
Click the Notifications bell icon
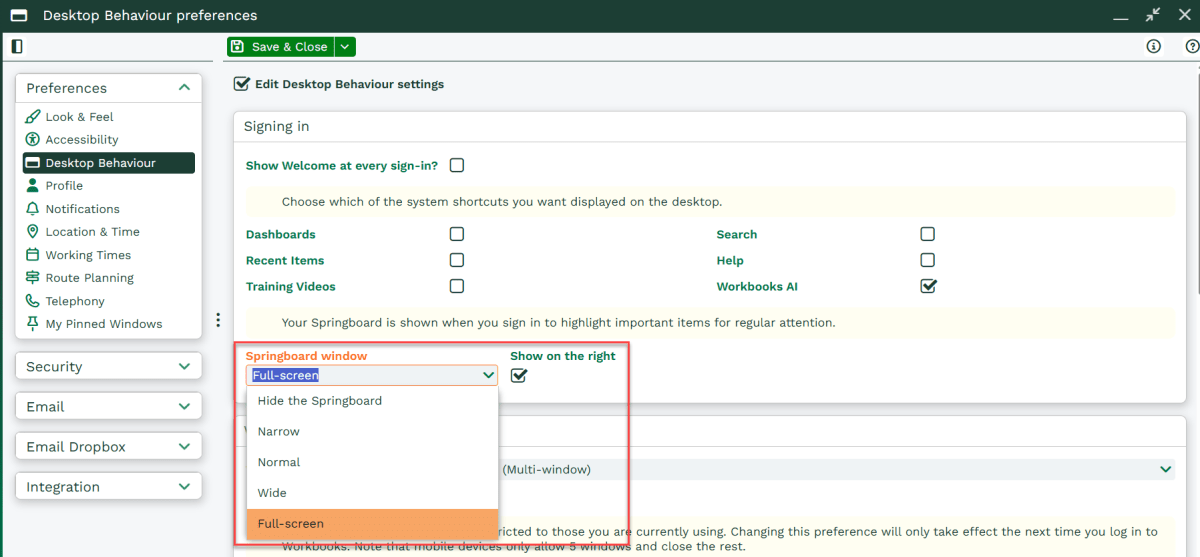tap(33, 208)
